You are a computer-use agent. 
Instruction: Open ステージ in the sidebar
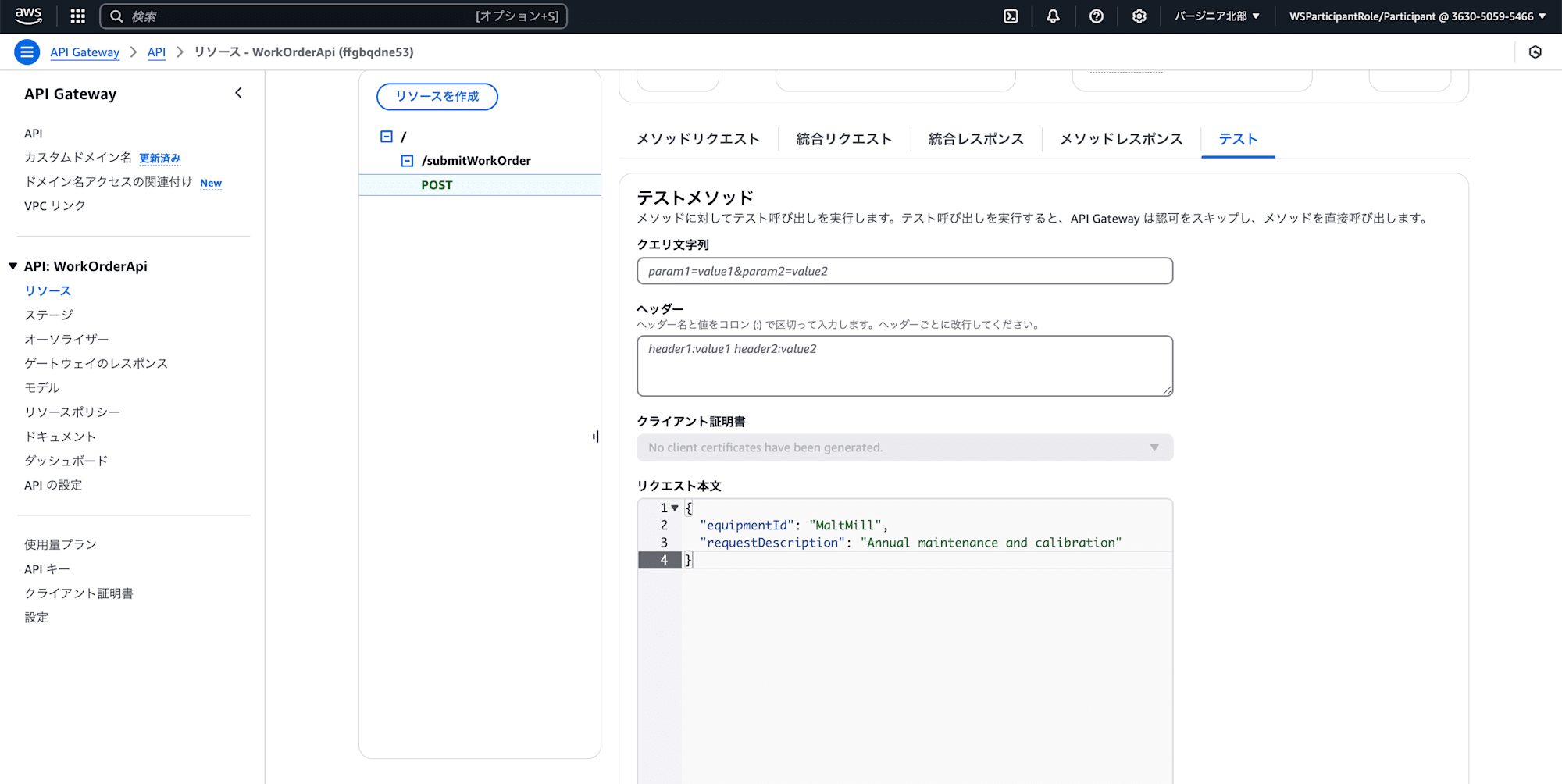tap(48, 315)
